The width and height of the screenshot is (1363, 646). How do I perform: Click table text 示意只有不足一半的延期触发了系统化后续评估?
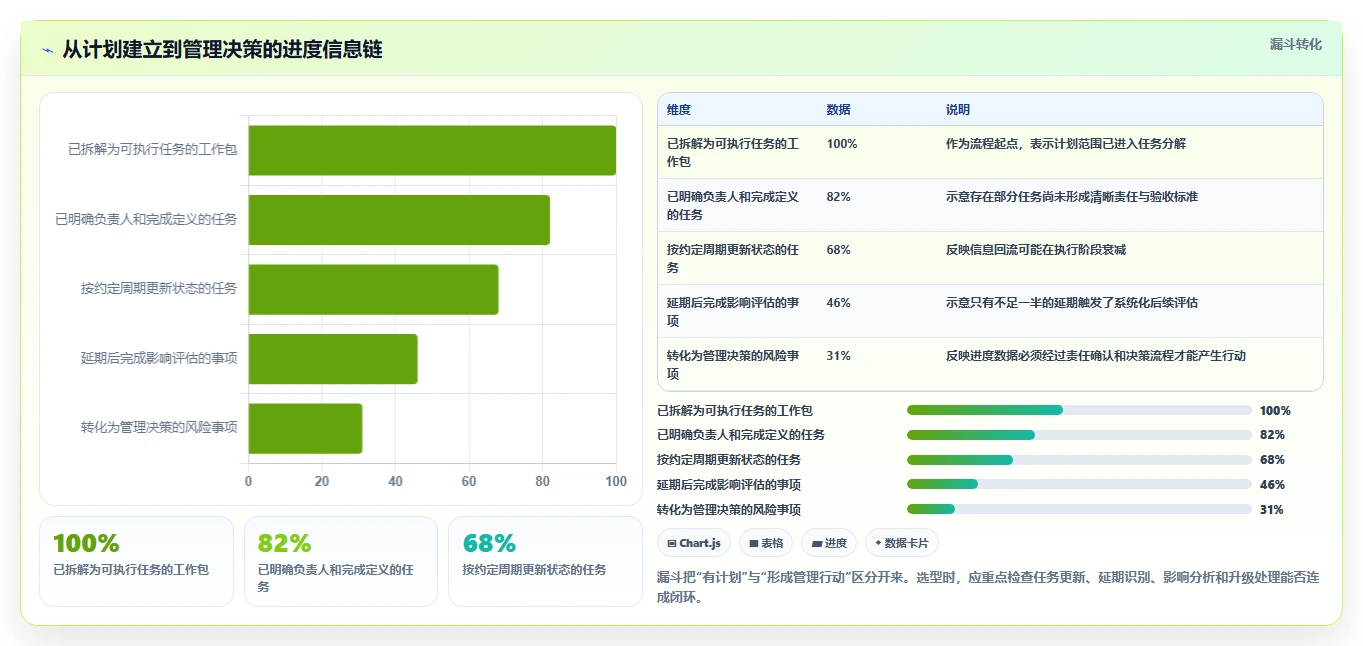(1072, 303)
